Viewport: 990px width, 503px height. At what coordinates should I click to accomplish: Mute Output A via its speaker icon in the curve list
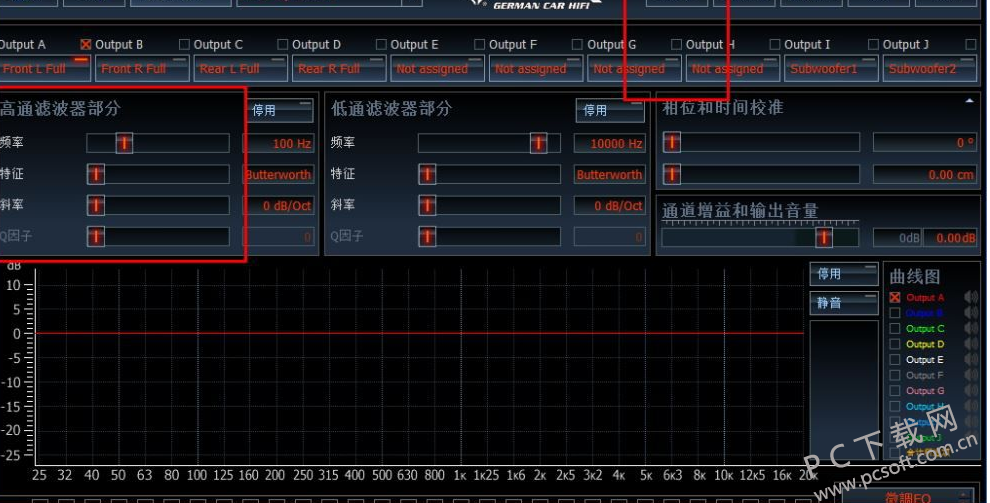[x=971, y=297]
